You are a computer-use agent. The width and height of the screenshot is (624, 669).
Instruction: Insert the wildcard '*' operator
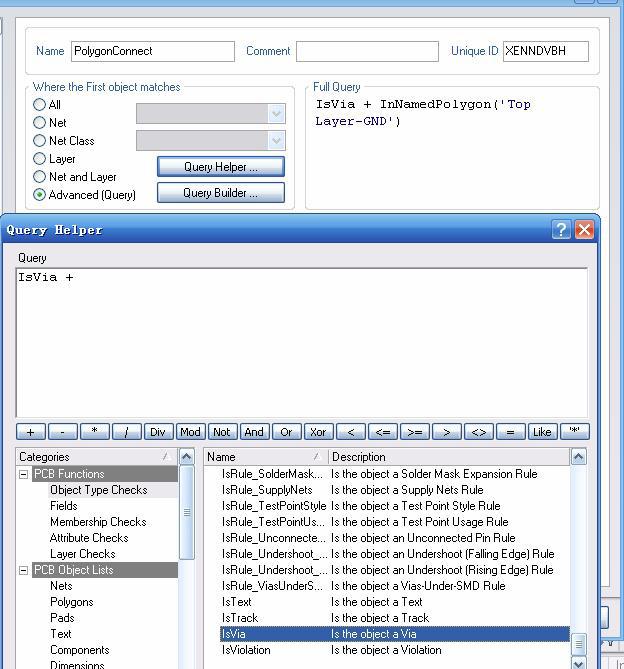575,432
